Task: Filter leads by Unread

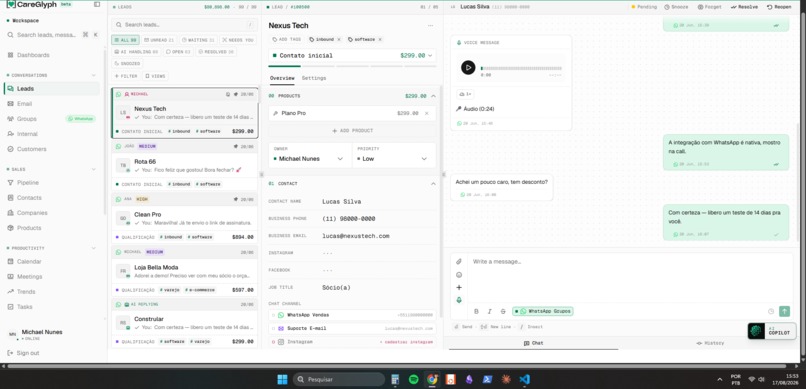Action: point(159,40)
